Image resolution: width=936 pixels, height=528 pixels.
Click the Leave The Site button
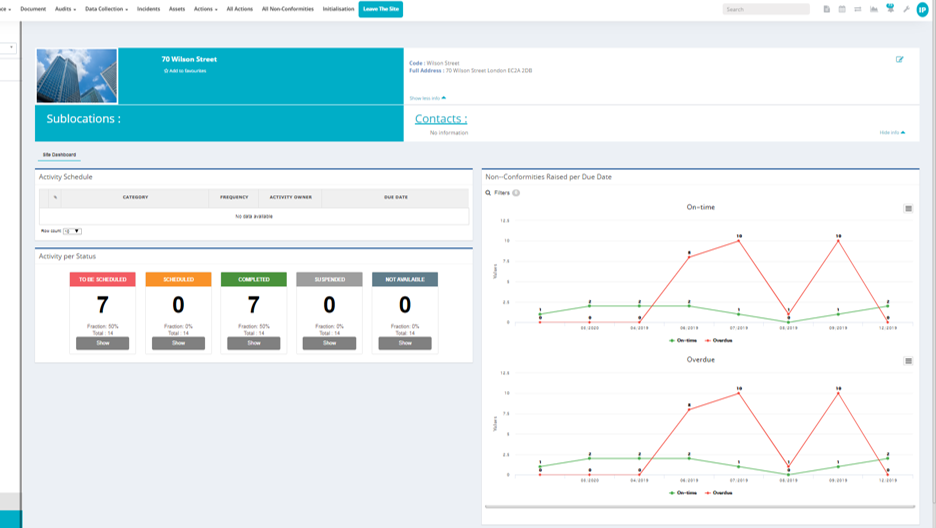click(x=381, y=9)
